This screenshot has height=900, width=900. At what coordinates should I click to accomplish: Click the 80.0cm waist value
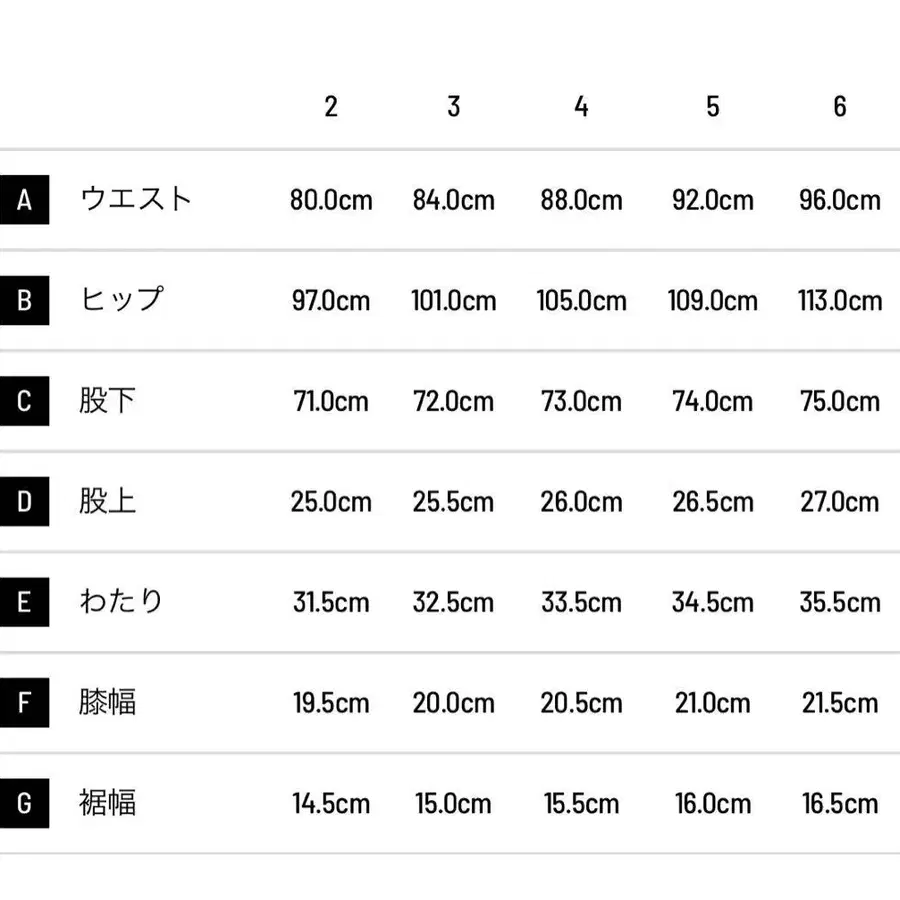(331, 200)
